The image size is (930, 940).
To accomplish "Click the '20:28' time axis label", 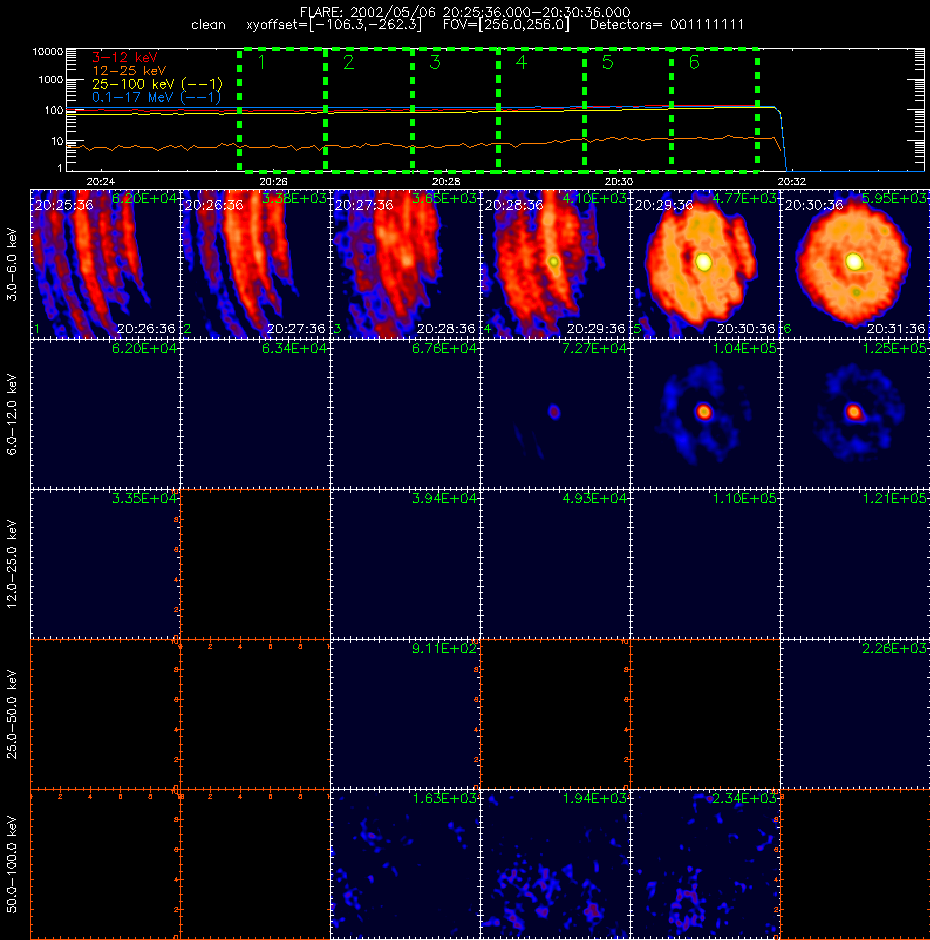I will click(446, 181).
